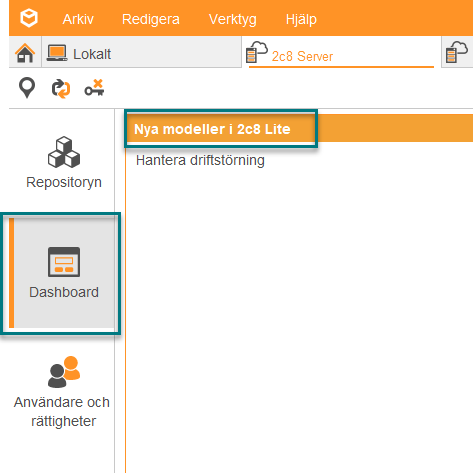Open Användare och rättigheter users icon
The height and width of the screenshot is (473, 473).
pyautogui.click(x=64, y=372)
